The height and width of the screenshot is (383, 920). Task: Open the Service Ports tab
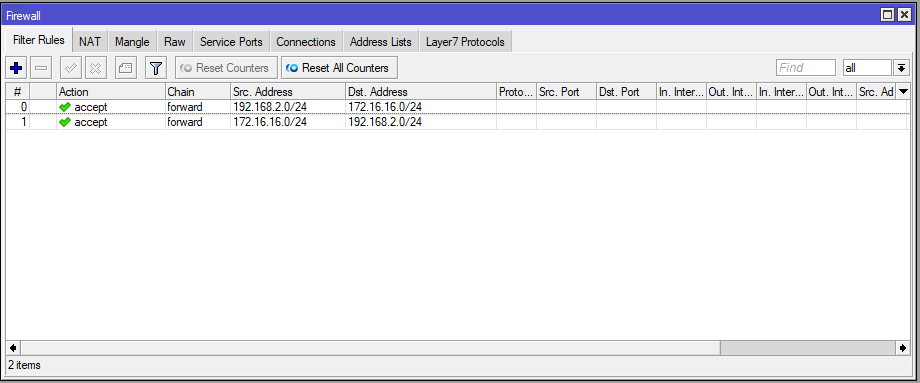tap(231, 42)
